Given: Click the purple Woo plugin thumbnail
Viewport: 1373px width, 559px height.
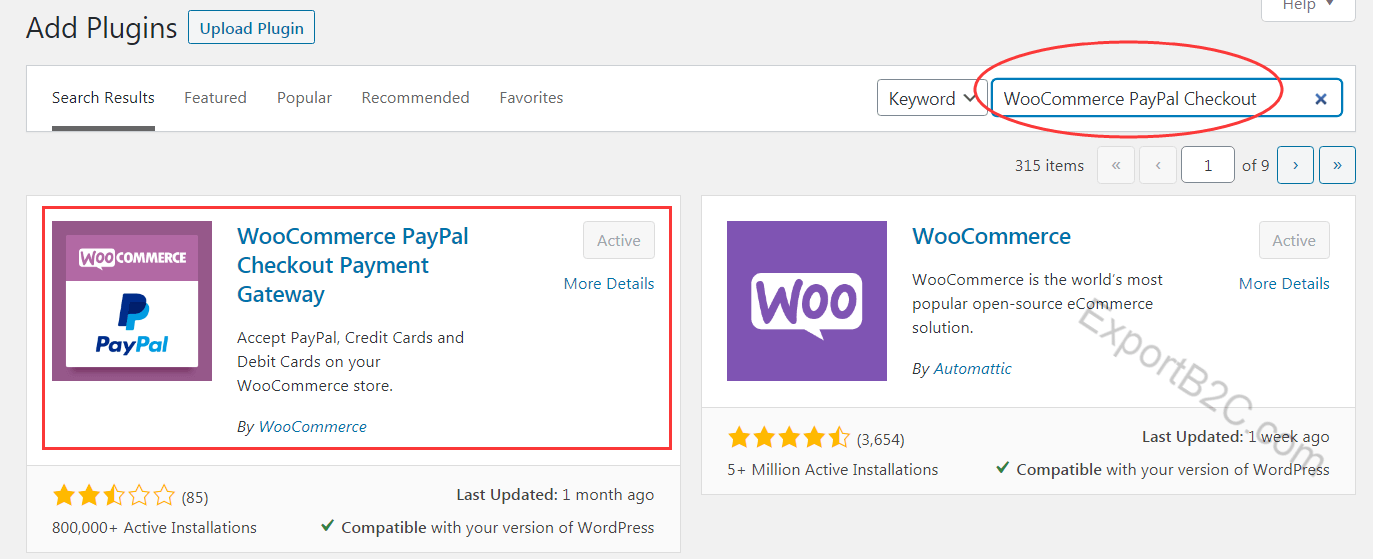Looking at the screenshot, I should tap(807, 301).
